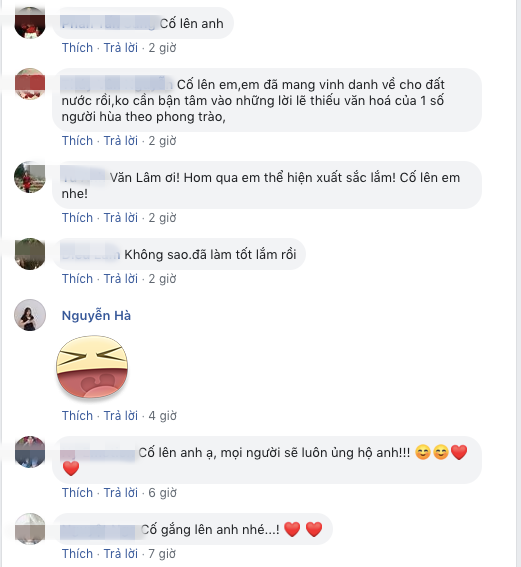The width and height of the screenshot is (521, 567).
Task: Click the avatar beside the "Cố lên anh" comment
Action: (30, 22)
